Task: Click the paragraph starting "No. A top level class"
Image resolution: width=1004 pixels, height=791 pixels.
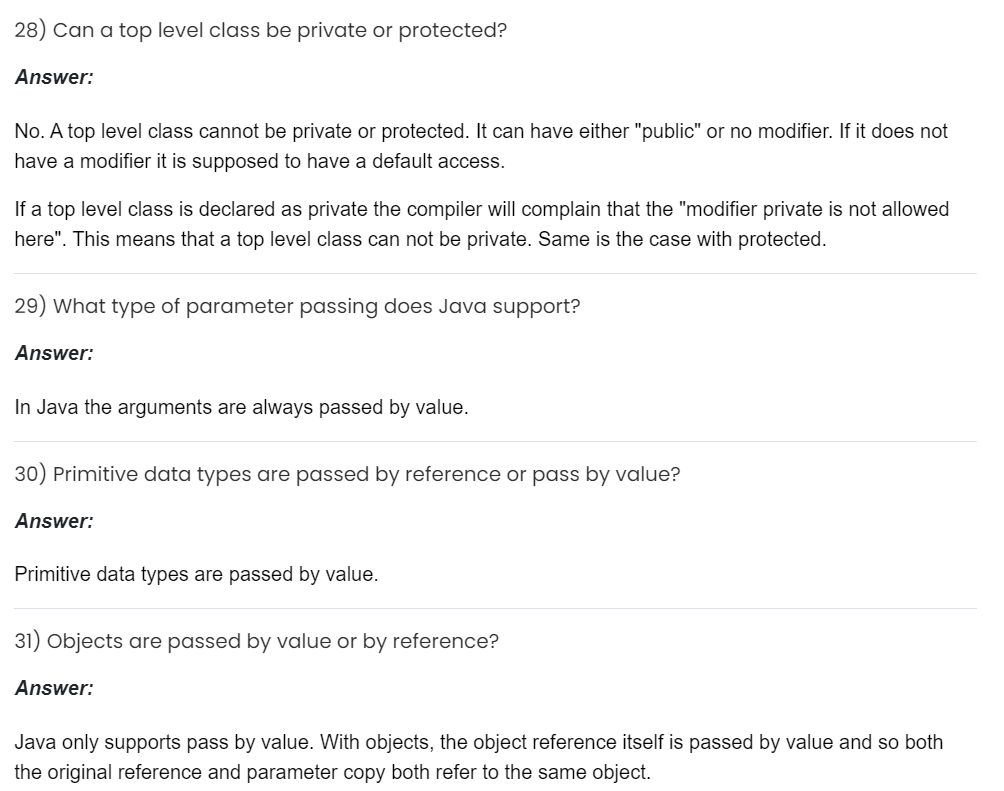Action: [x=480, y=146]
